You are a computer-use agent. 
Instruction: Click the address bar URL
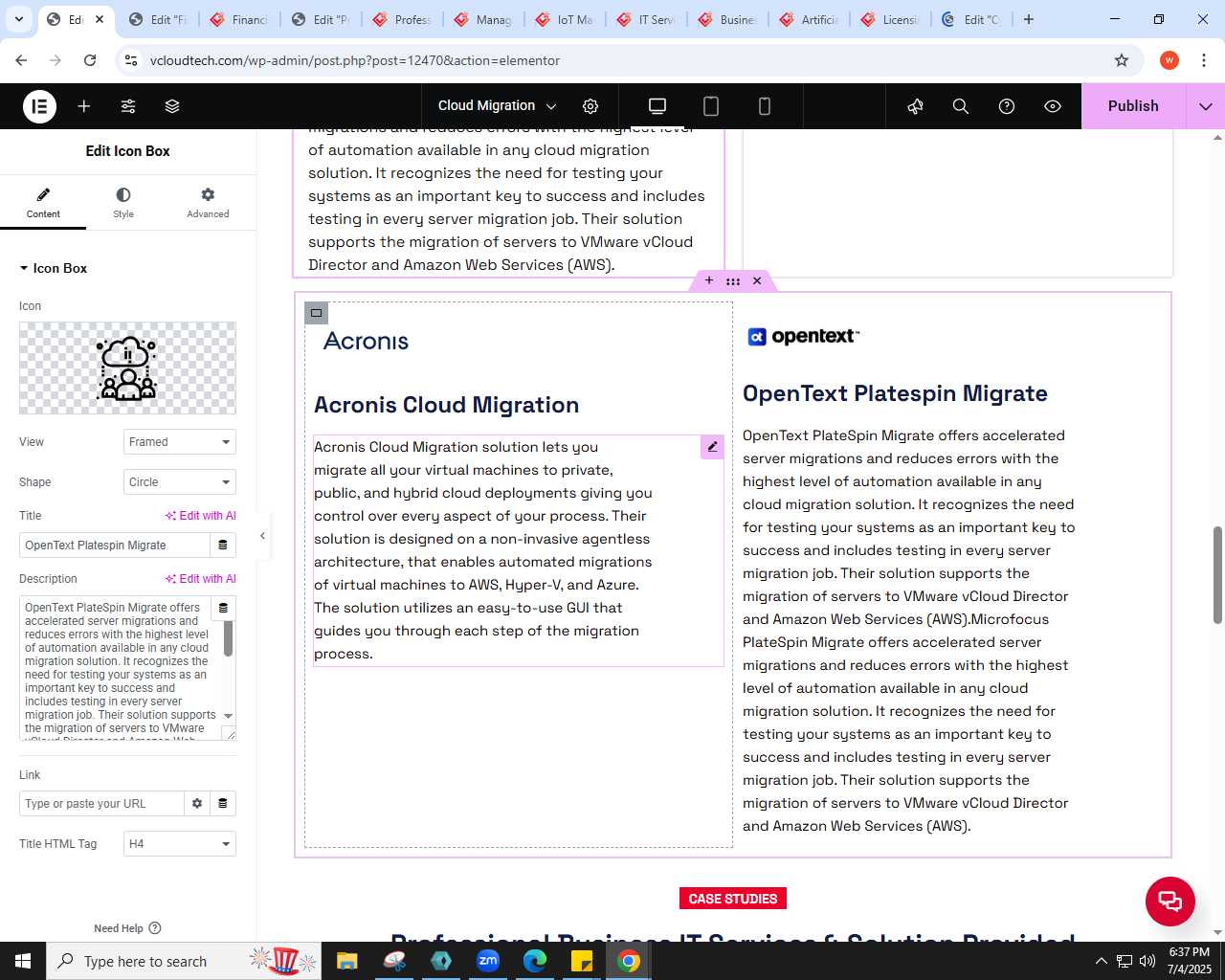point(355,60)
